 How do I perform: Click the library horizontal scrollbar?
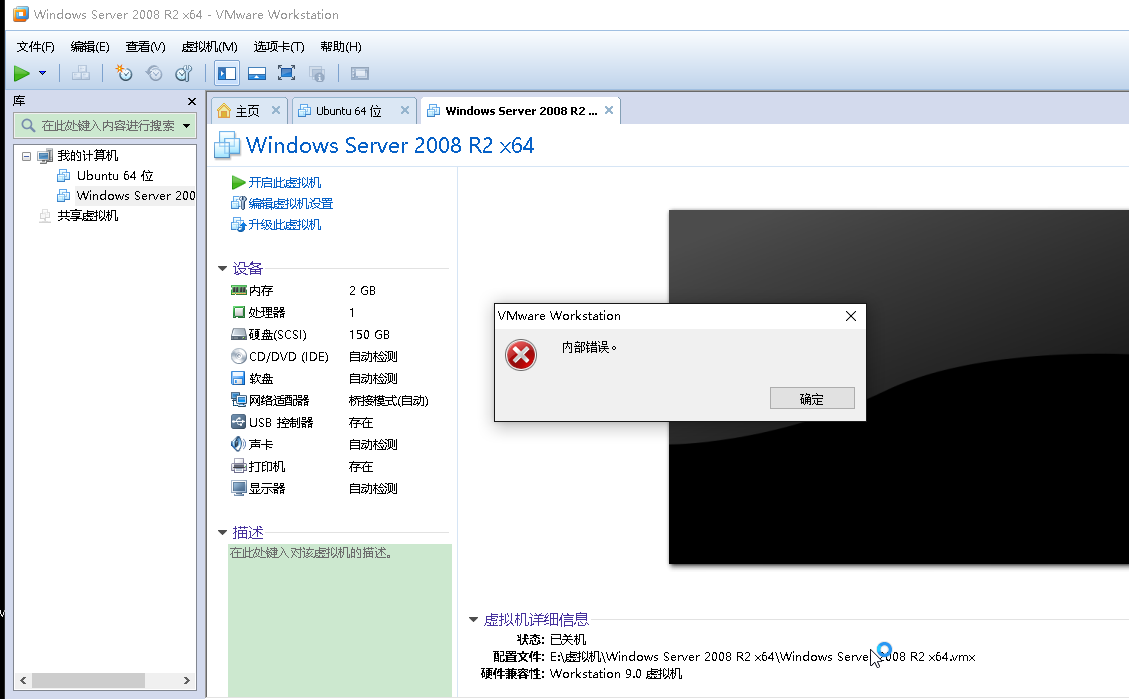point(88,680)
